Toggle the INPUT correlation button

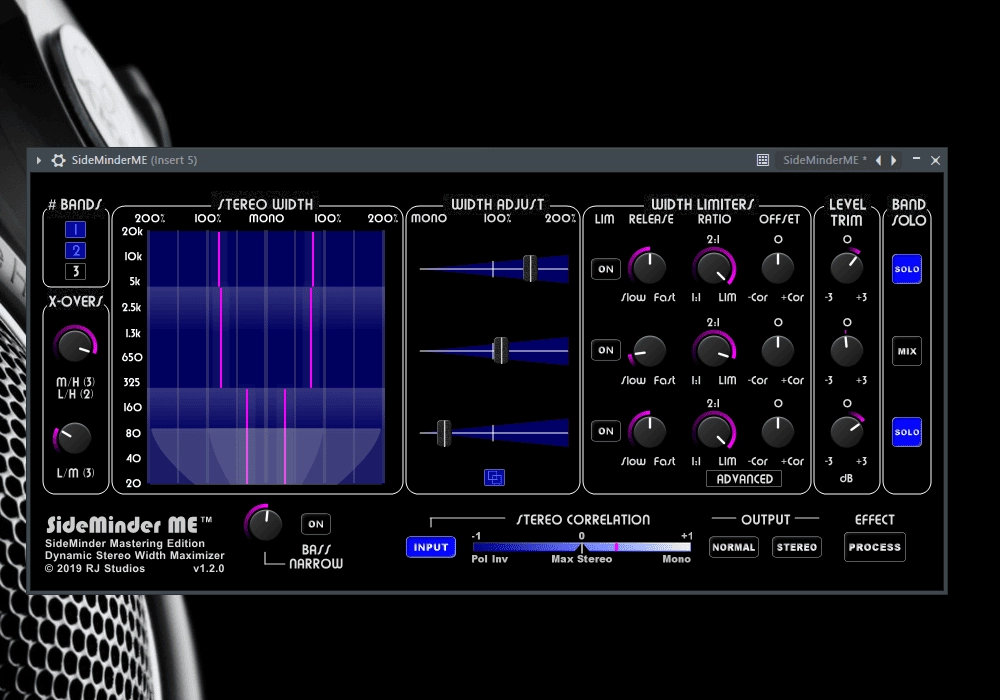(x=430, y=547)
